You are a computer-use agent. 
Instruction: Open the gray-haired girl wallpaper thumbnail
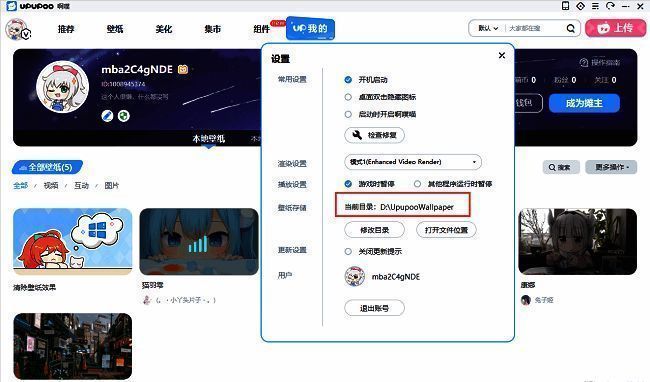[578, 242]
